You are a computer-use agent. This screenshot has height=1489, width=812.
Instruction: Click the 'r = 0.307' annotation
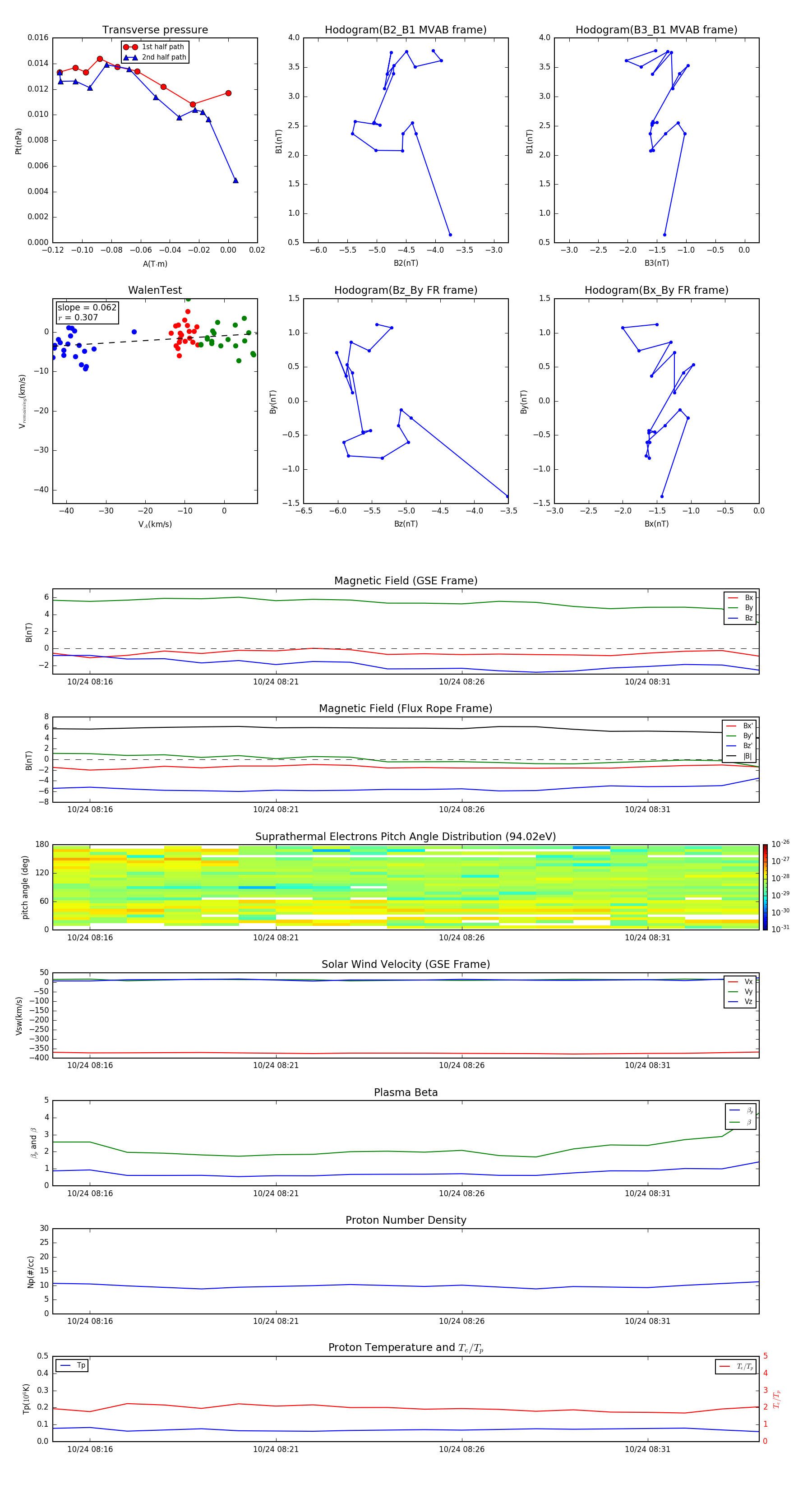[x=78, y=317]
